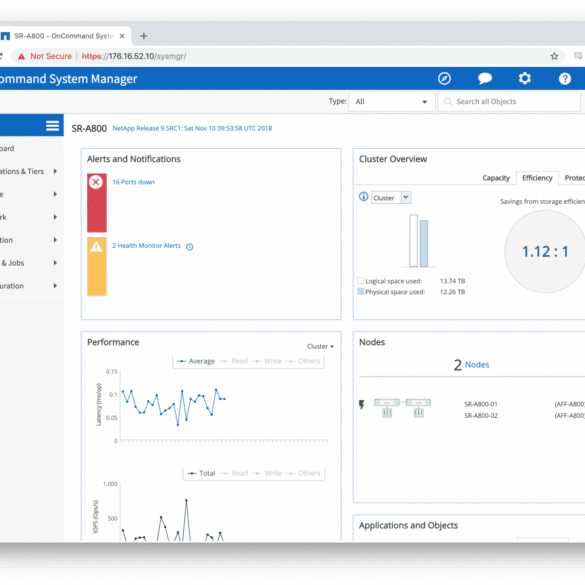The height and width of the screenshot is (585, 585).
Task: Click the blue physical space bar
Action: pos(424,243)
